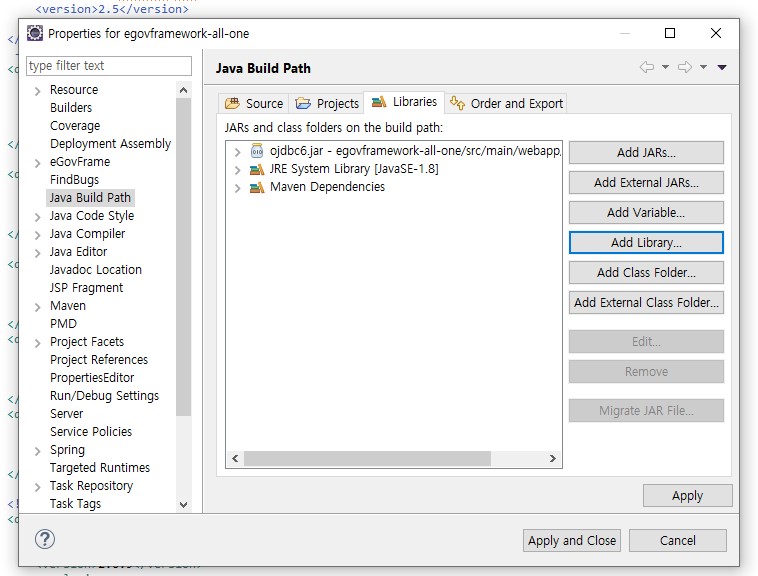Open Javadoc Location settings
This screenshot has height=576, width=758.
click(96, 270)
